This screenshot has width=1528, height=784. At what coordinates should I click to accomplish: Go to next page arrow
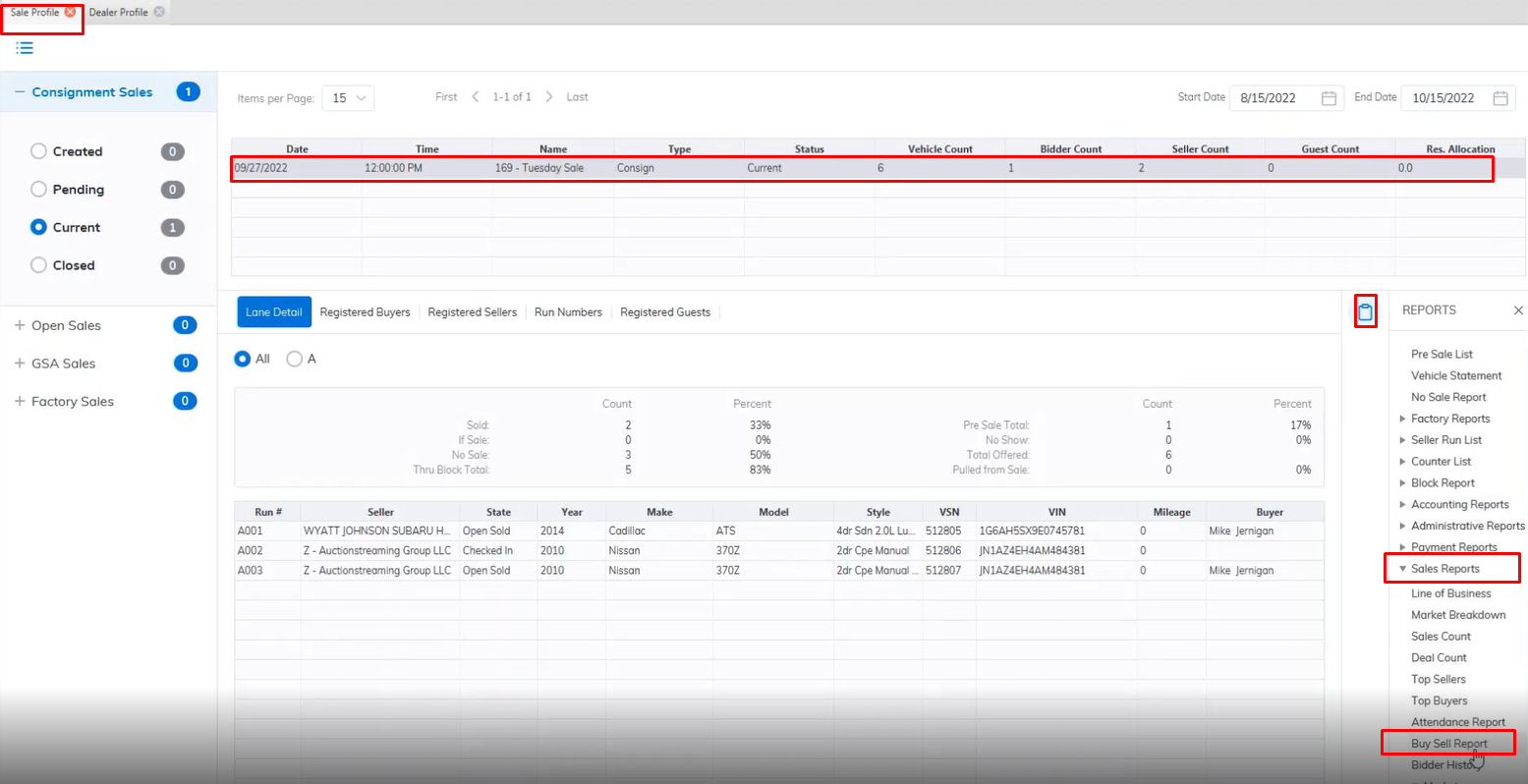click(x=549, y=97)
